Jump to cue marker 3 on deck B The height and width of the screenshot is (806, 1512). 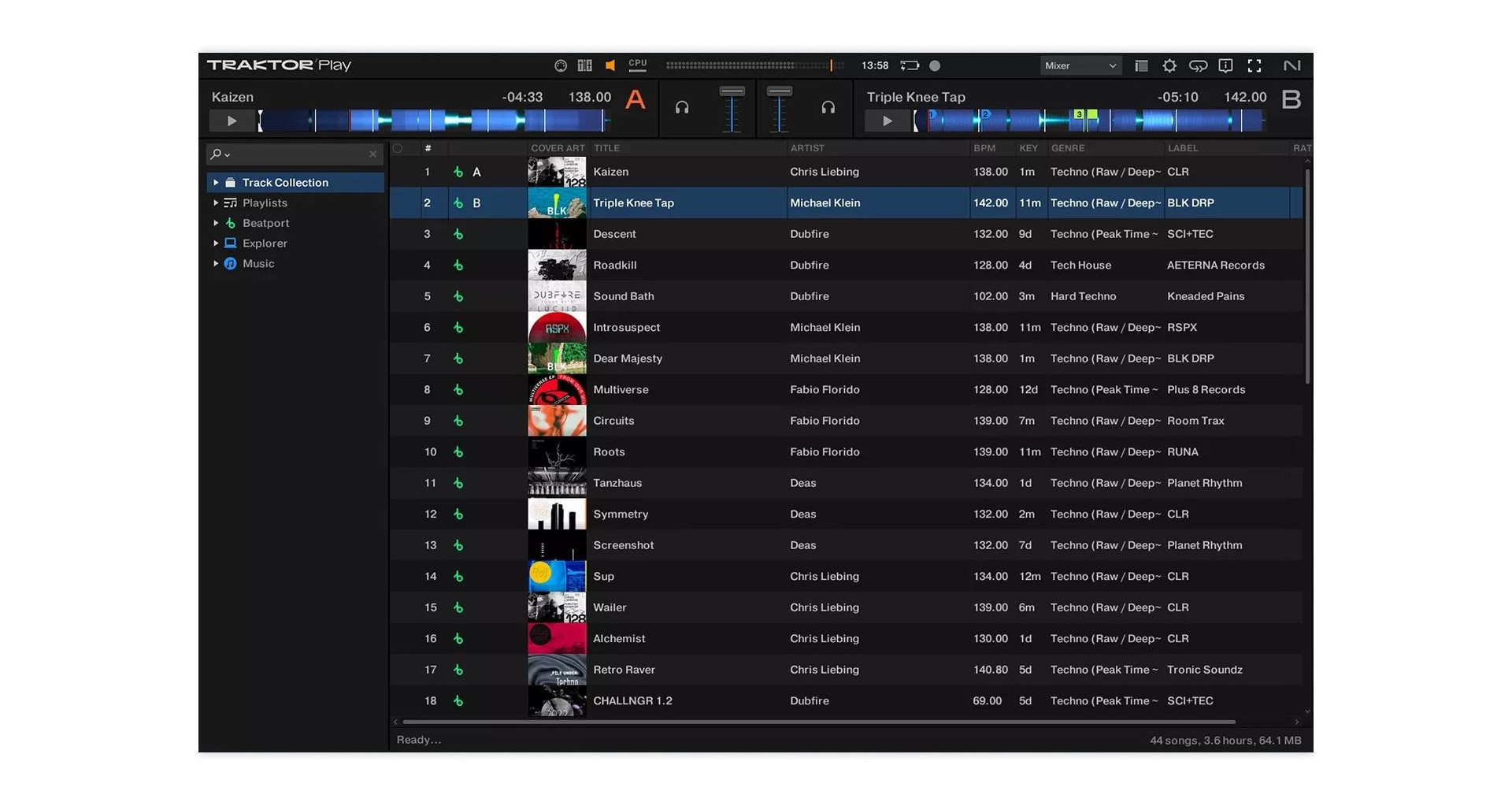[x=1080, y=115]
